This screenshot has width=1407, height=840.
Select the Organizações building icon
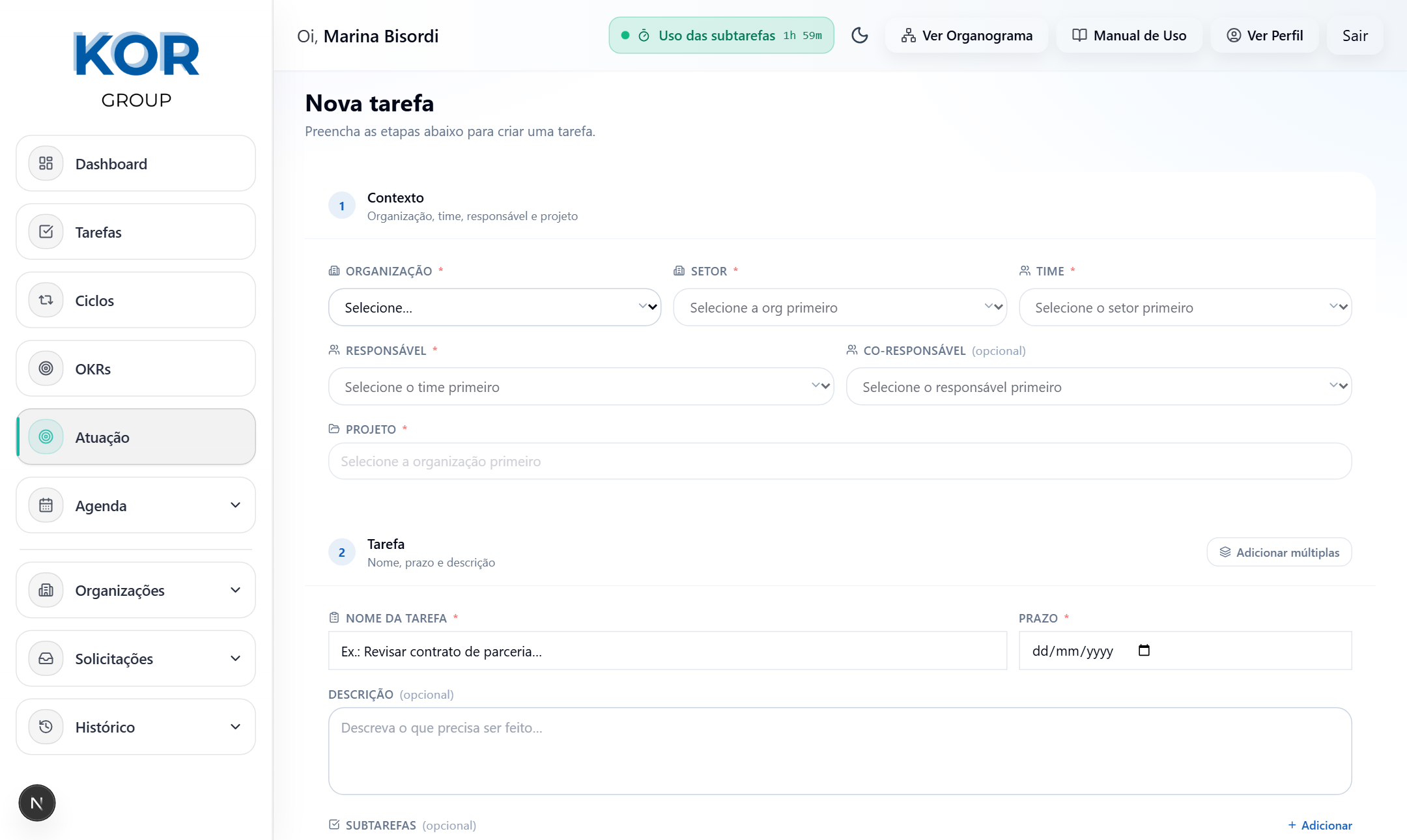46,590
